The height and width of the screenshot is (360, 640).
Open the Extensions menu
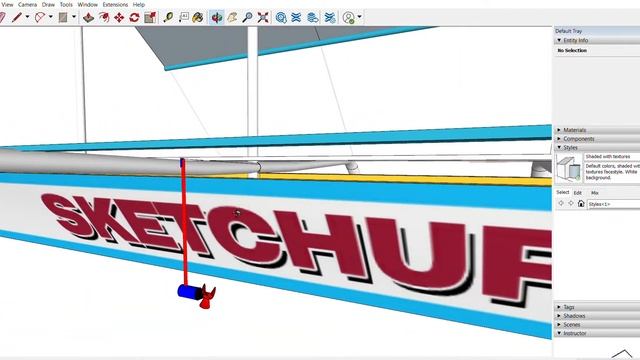(x=115, y=4)
